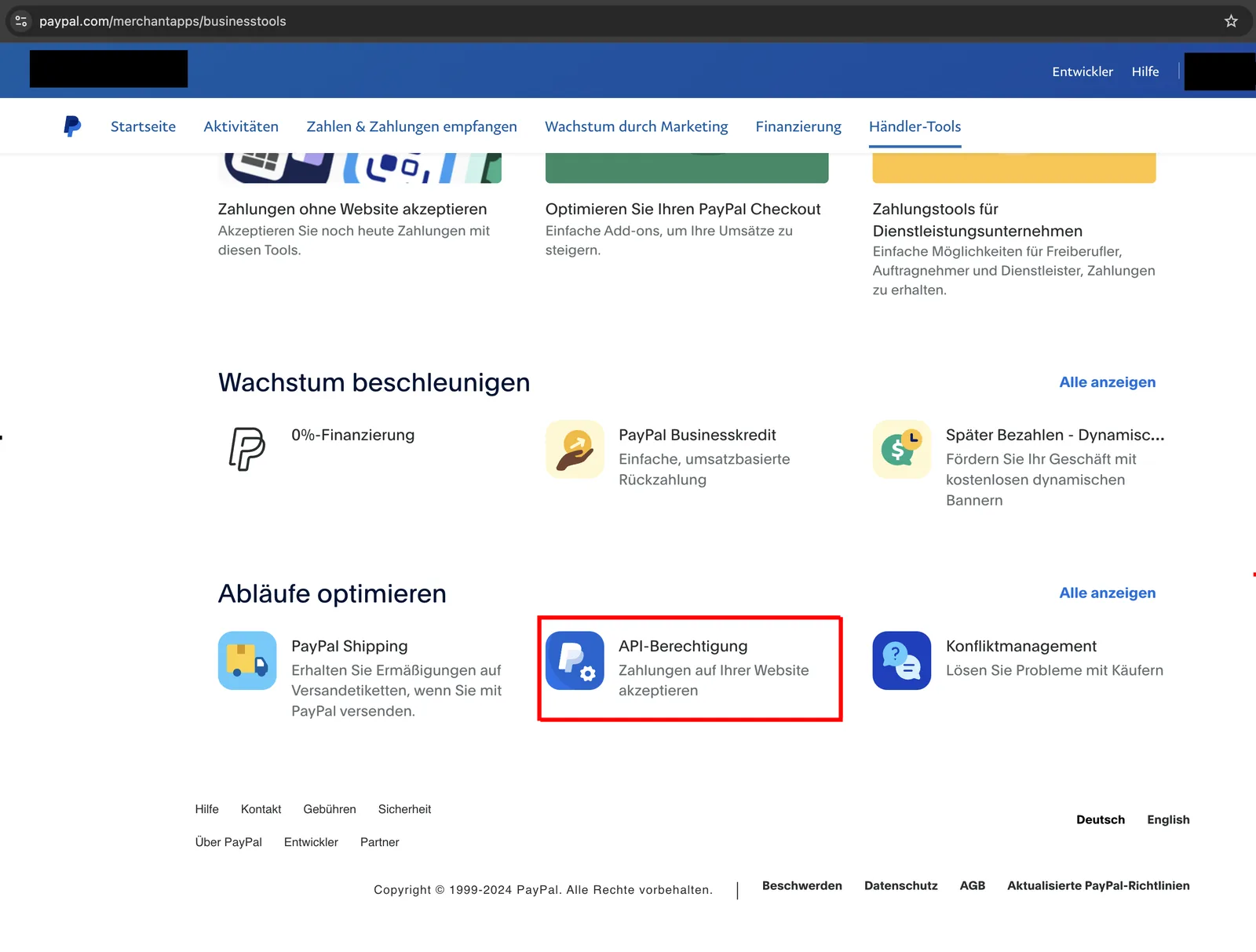
Task: Switch language to English
Action: (1168, 819)
